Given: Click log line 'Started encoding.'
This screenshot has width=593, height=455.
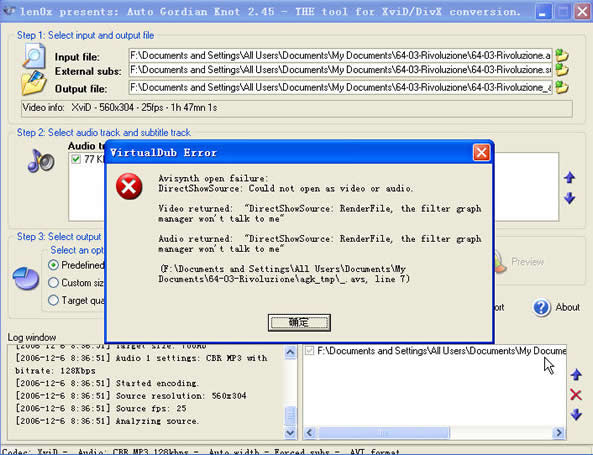Looking at the screenshot, I should point(106,383).
